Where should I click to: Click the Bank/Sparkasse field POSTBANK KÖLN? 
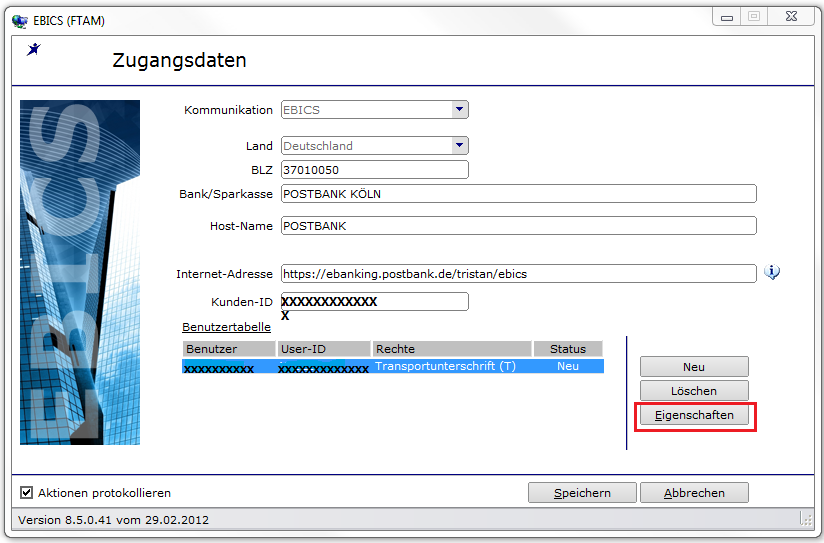click(x=519, y=193)
